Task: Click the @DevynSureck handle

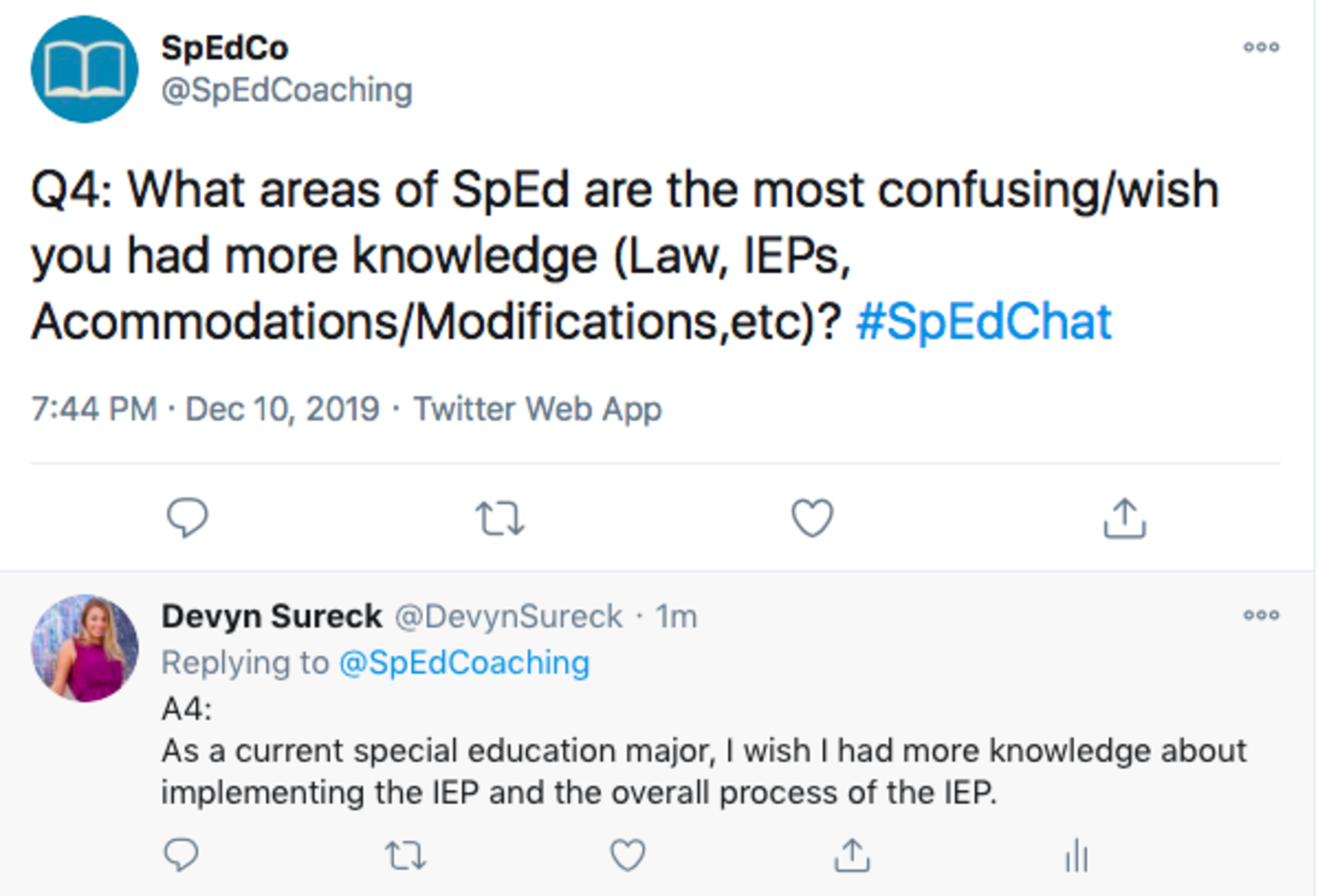Action: pos(508,617)
